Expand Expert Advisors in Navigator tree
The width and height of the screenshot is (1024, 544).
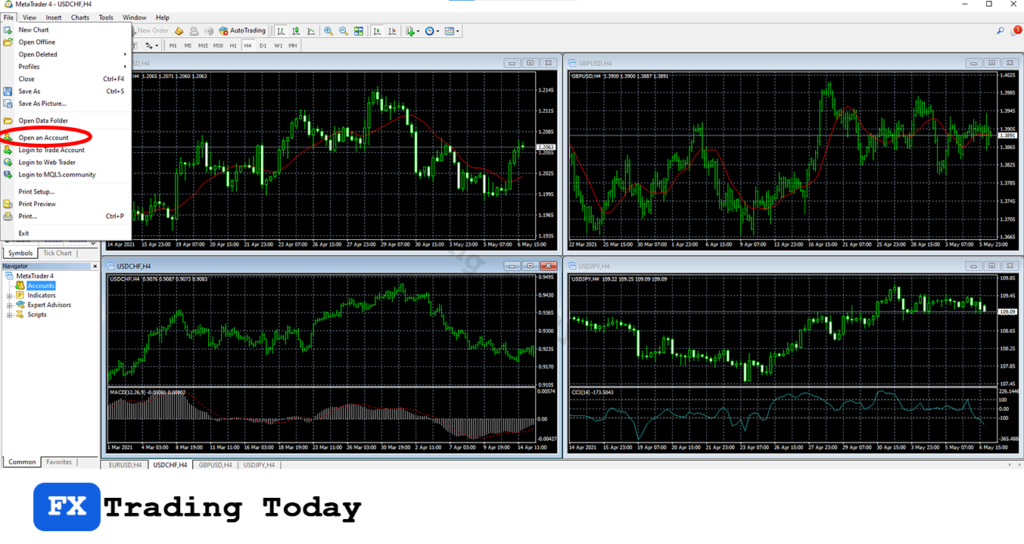(10, 305)
